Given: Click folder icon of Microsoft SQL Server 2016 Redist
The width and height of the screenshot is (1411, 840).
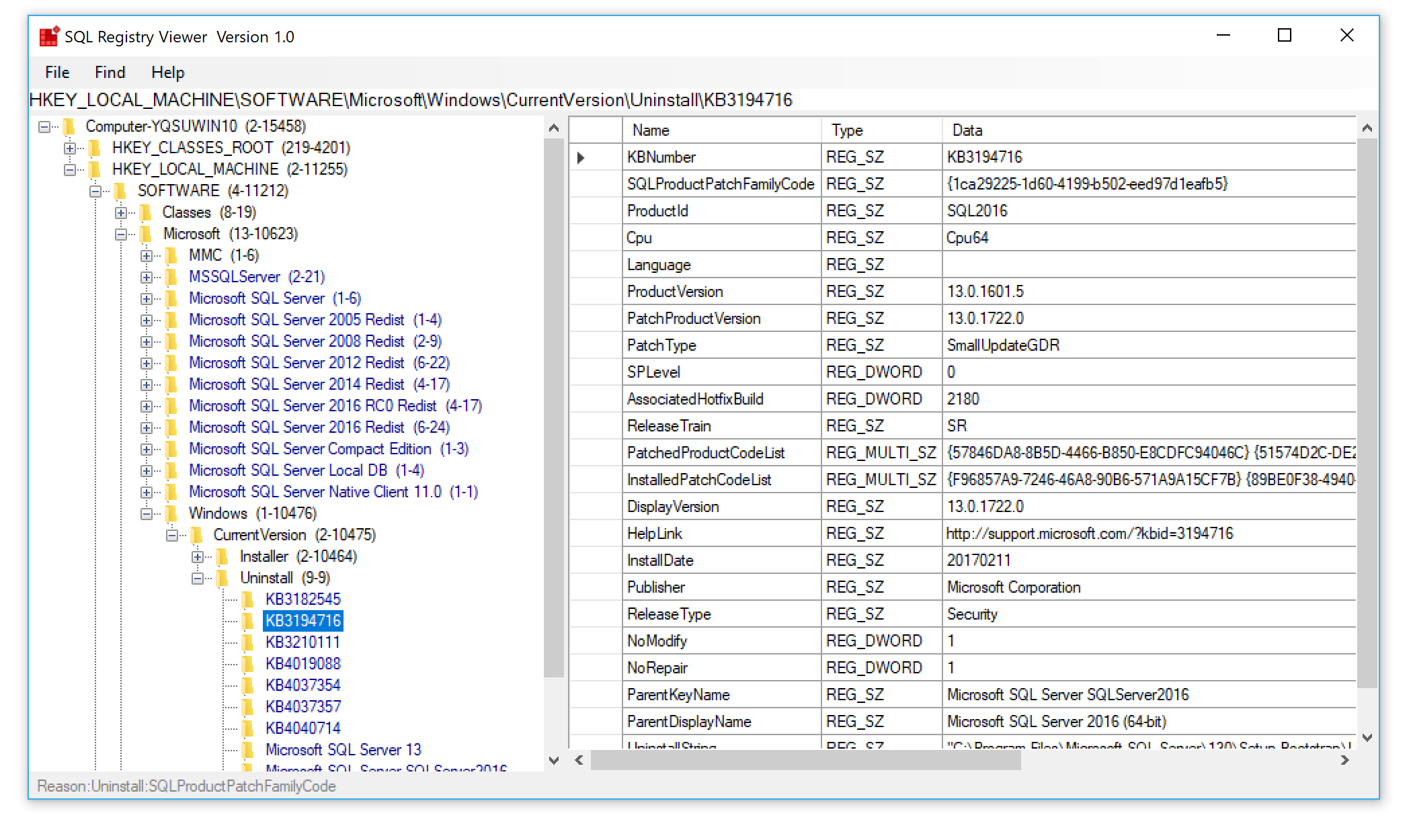Looking at the screenshot, I should [171, 427].
